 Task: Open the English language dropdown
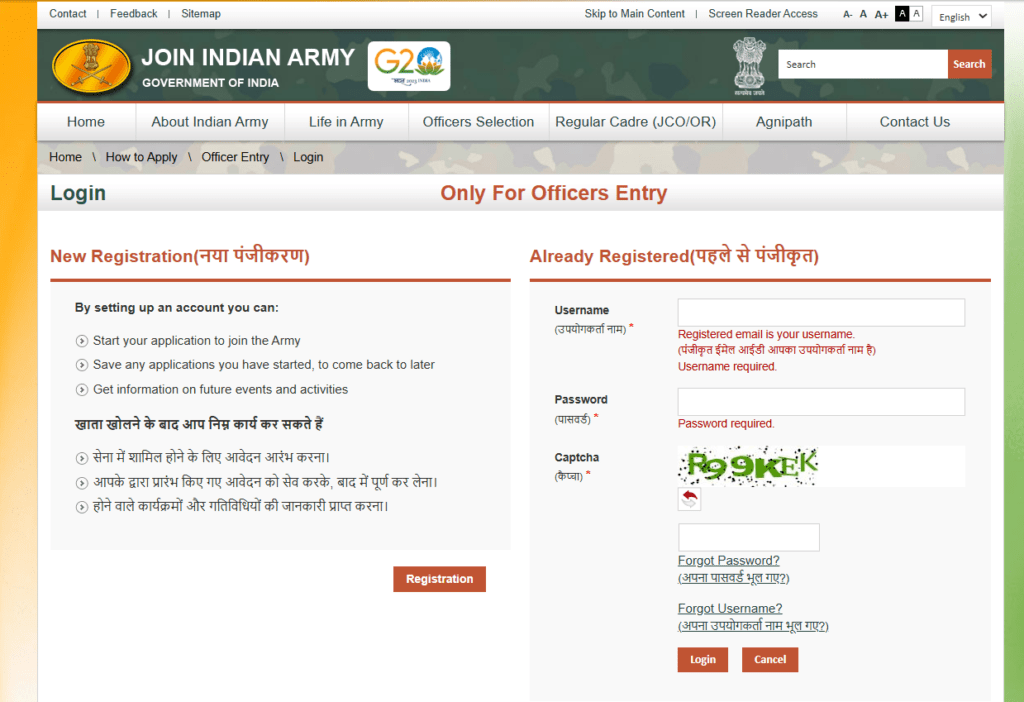click(962, 17)
